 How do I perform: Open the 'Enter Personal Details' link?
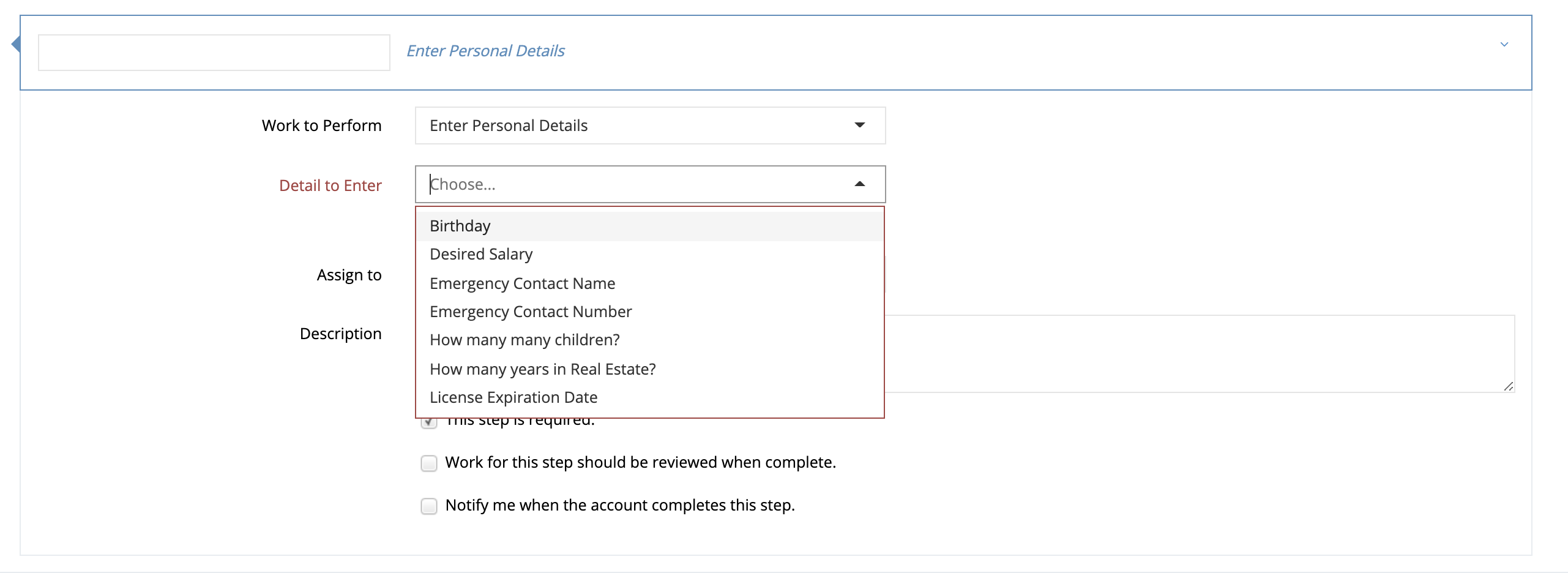coord(485,51)
